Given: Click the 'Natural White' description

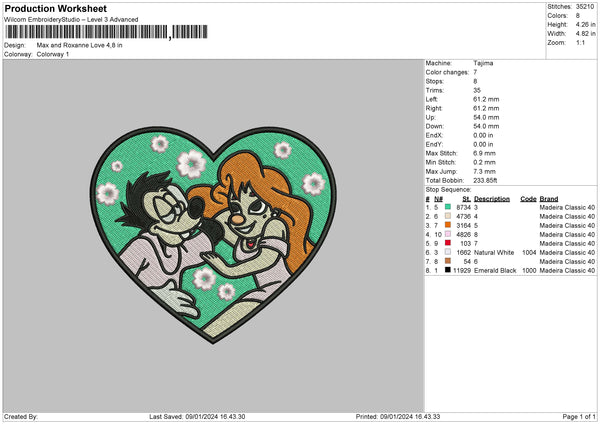Looking at the screenshot, I should coord(494,253).
